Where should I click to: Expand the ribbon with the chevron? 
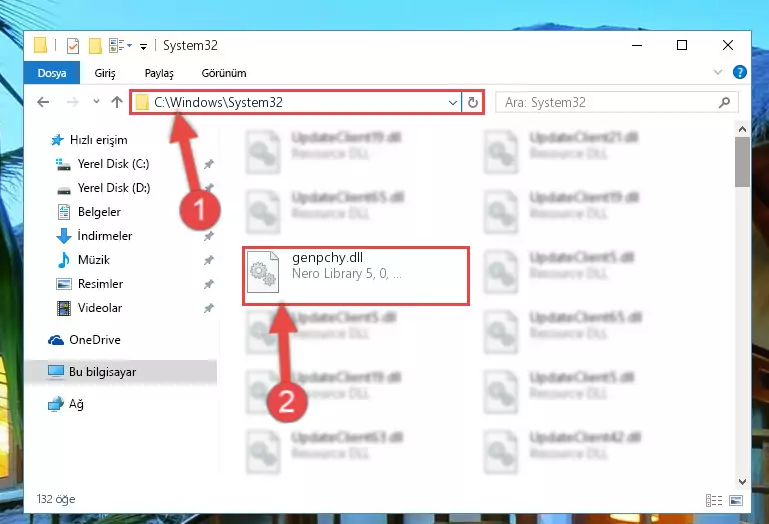coord(718,72)
